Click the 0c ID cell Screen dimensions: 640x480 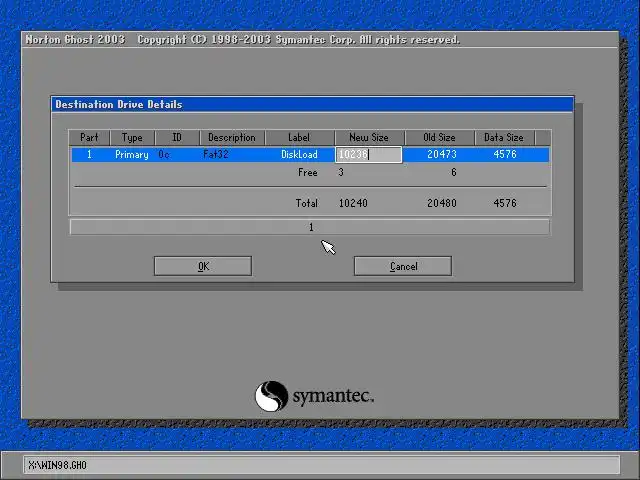pyautogui.click(x=164, y=154)
